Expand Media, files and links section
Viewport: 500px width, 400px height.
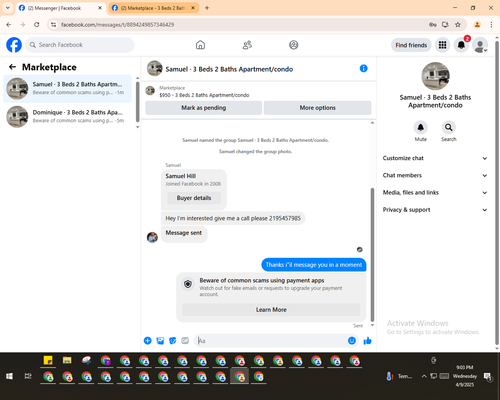[x=435, y=192]
